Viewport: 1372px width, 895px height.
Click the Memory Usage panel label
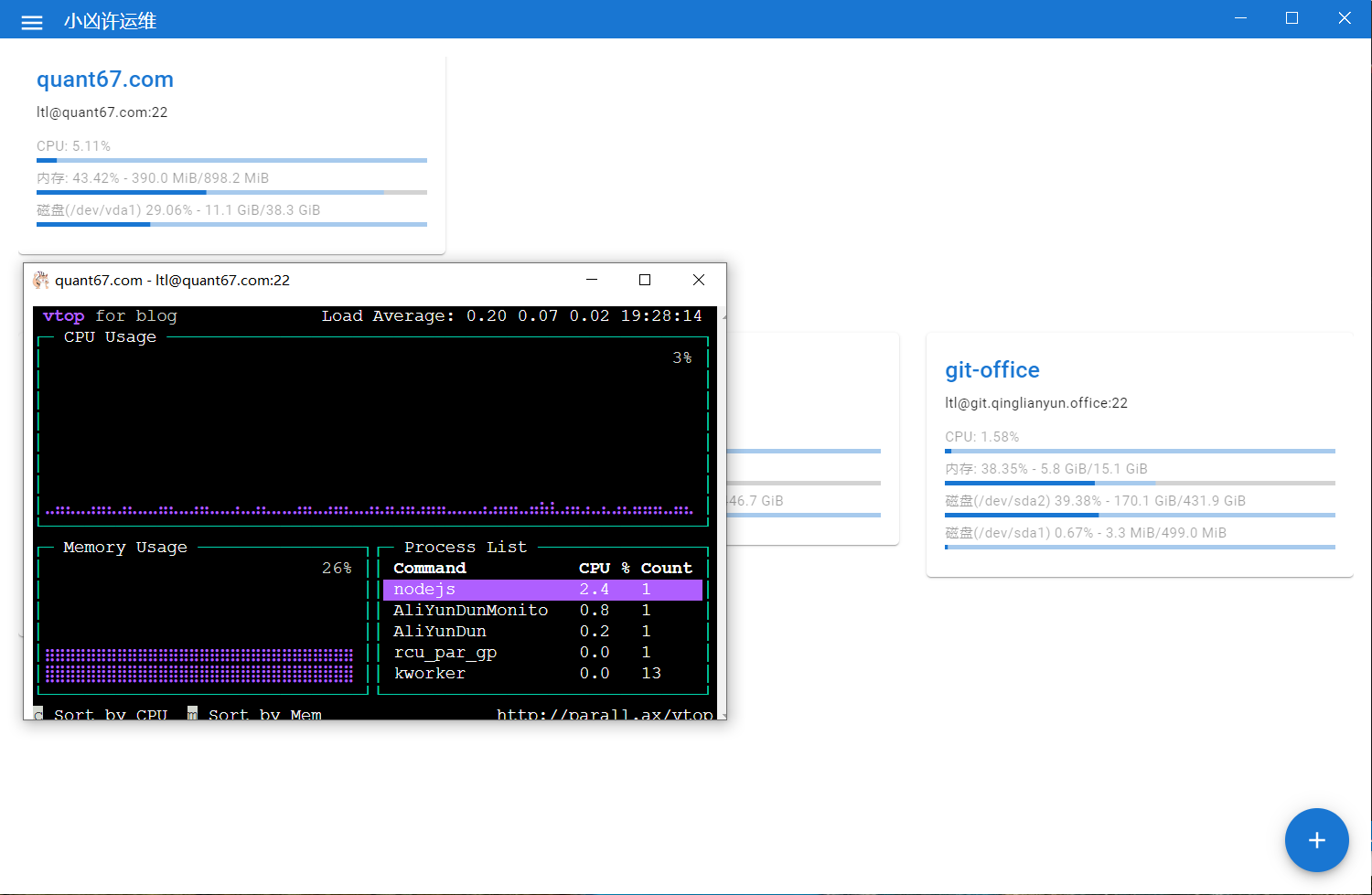125,548
